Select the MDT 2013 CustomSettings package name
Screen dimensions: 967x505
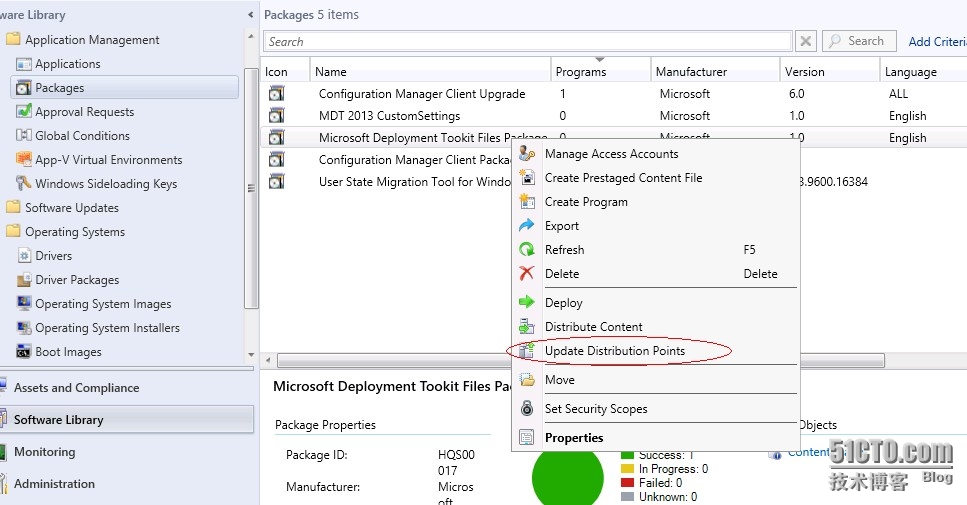click(389, 115)
